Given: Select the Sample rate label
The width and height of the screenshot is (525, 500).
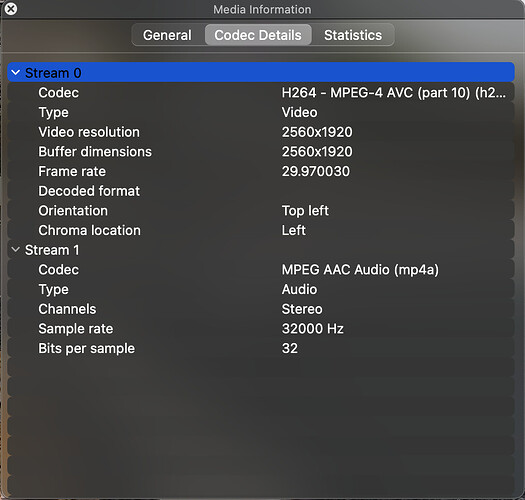Looking at the screenshot, I should tap(76, 329).
